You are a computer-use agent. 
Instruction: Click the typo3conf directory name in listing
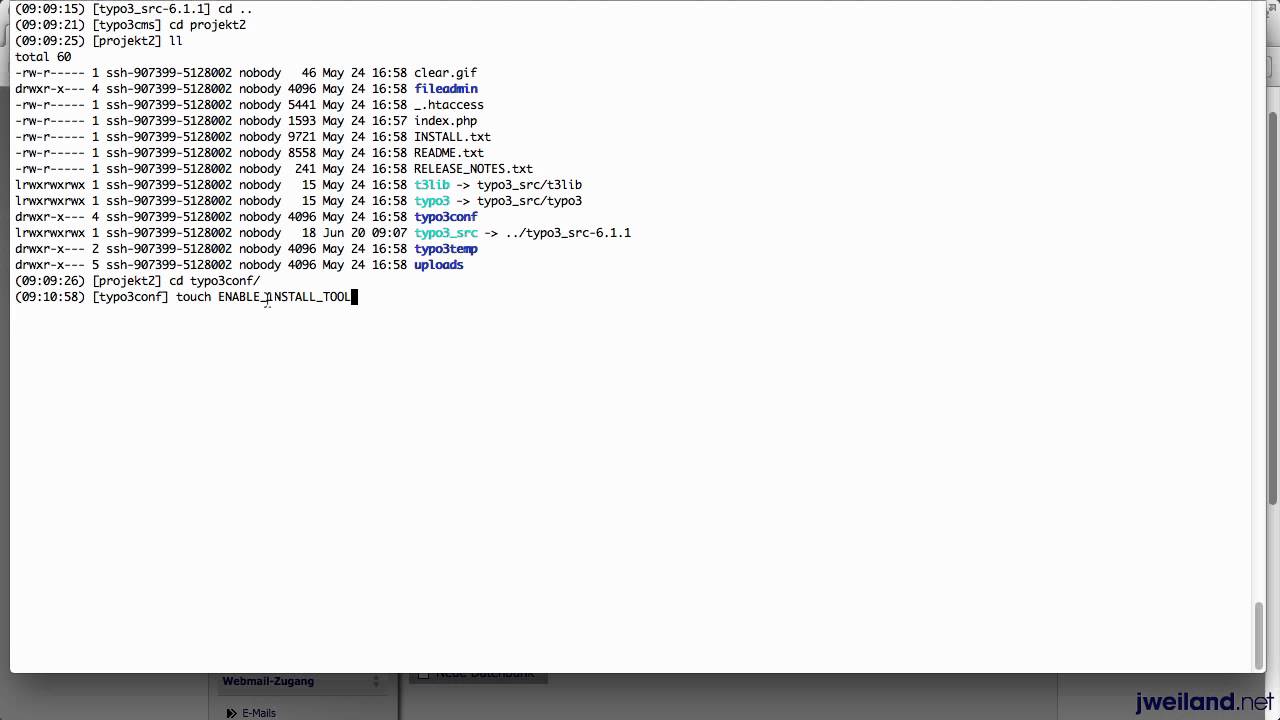point(445,217)
